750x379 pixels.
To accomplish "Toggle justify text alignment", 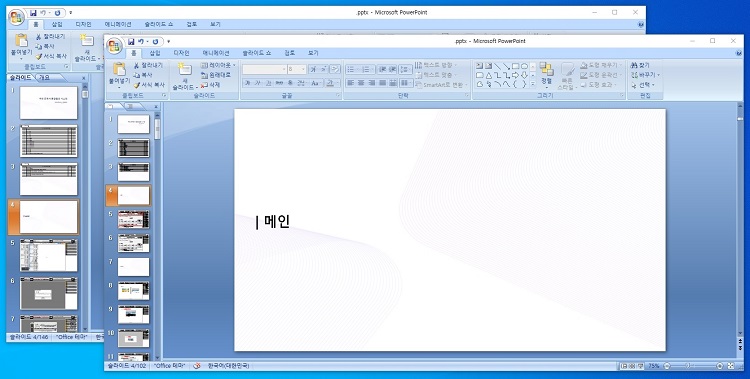I will 382,83.
